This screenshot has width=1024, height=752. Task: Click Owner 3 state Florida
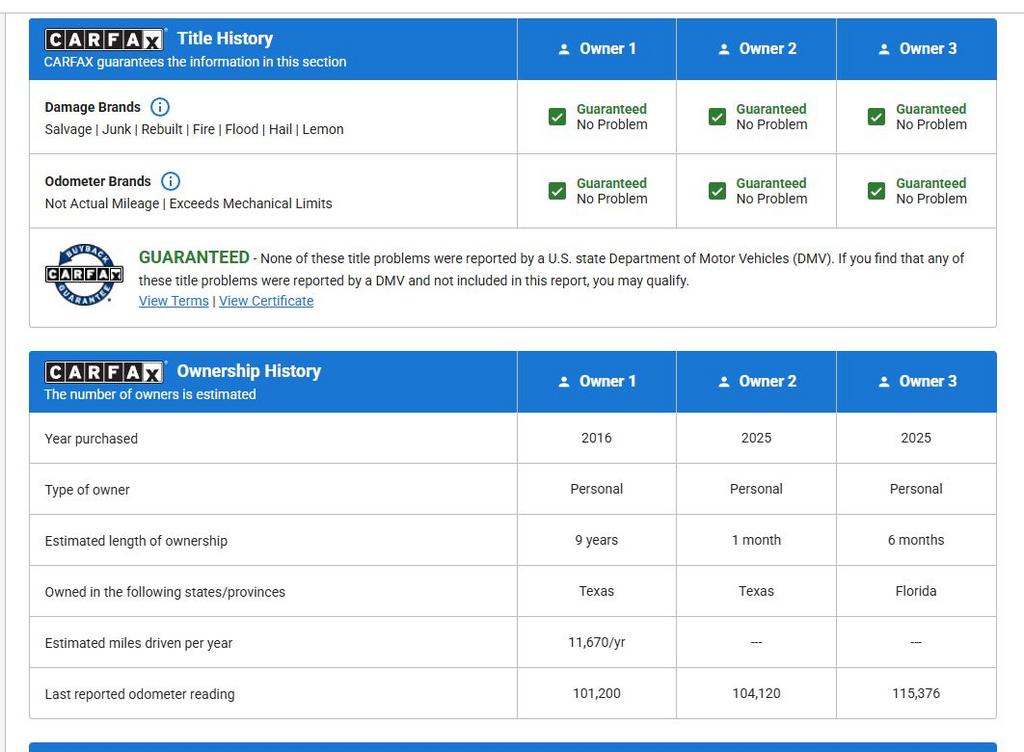click(x=916, y=591)
